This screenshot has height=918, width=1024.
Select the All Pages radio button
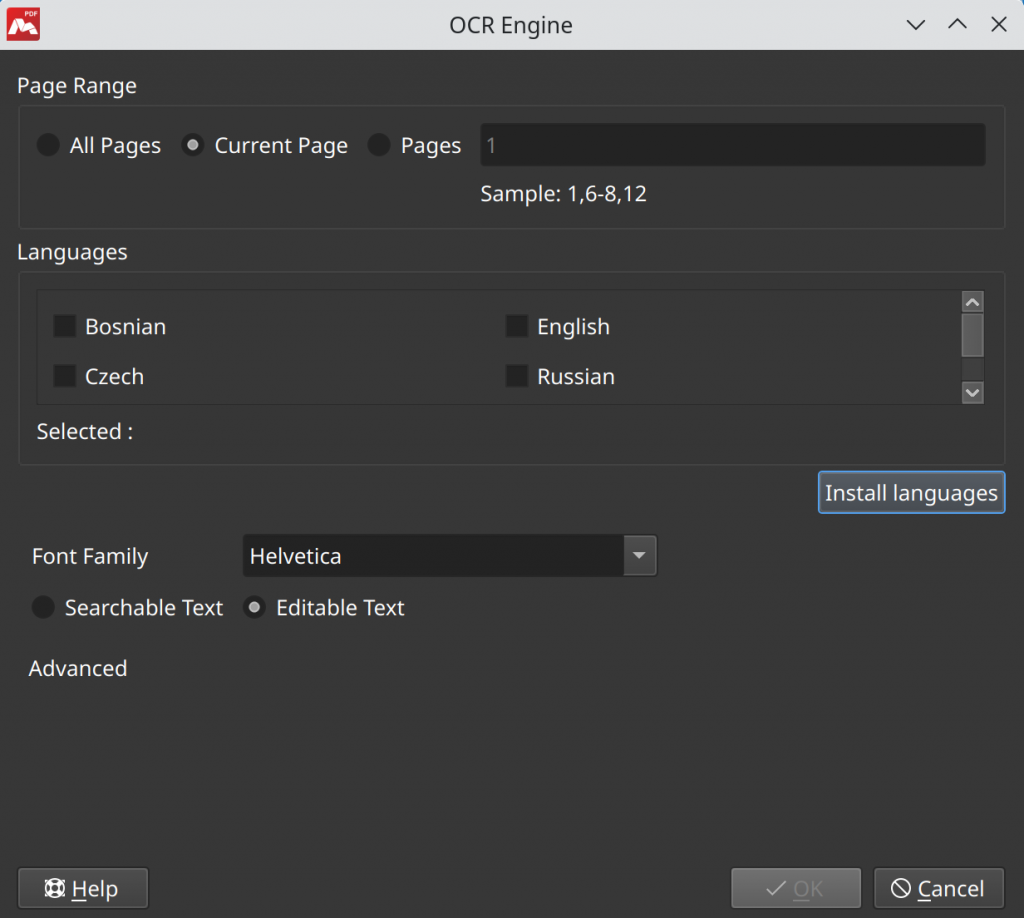tap(47, 145)
